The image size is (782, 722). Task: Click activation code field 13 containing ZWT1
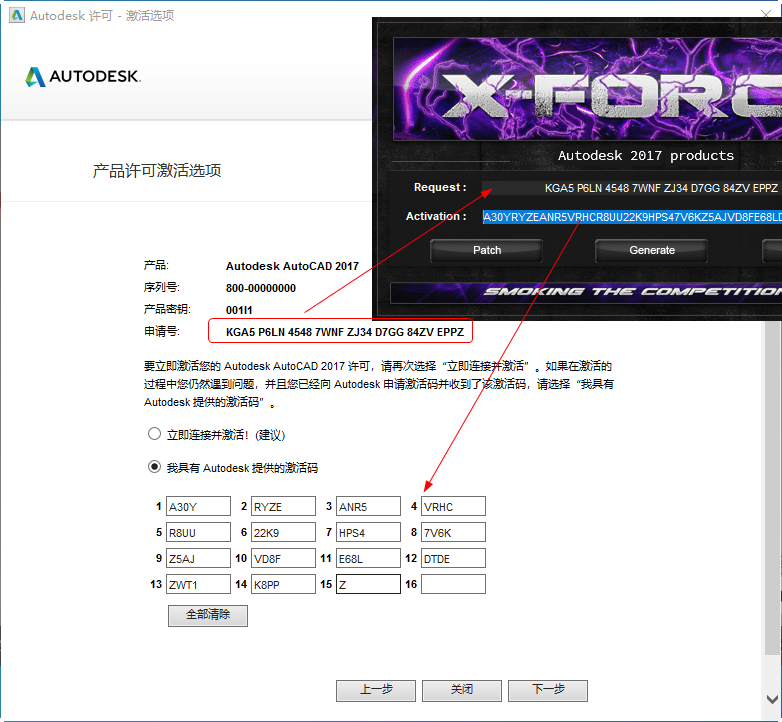coord(198,584)
